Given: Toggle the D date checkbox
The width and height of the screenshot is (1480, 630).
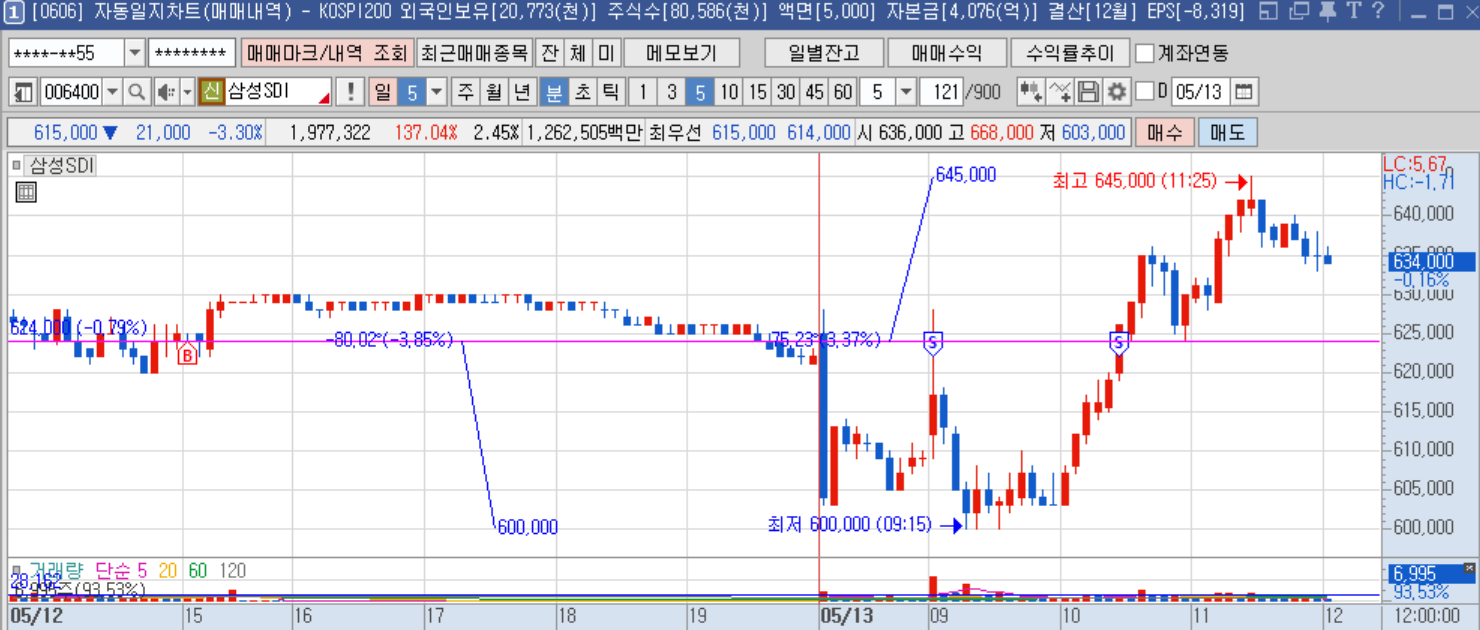Looking at the screenshot, I should click(x=1145, y=93).
